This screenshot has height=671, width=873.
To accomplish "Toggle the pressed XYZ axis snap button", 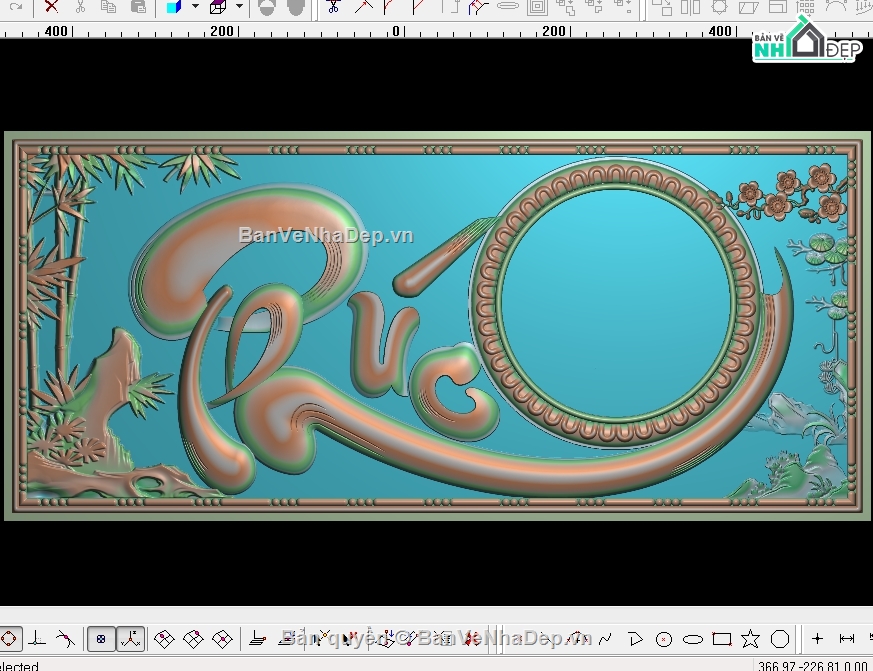I will (x=130, y=639).
